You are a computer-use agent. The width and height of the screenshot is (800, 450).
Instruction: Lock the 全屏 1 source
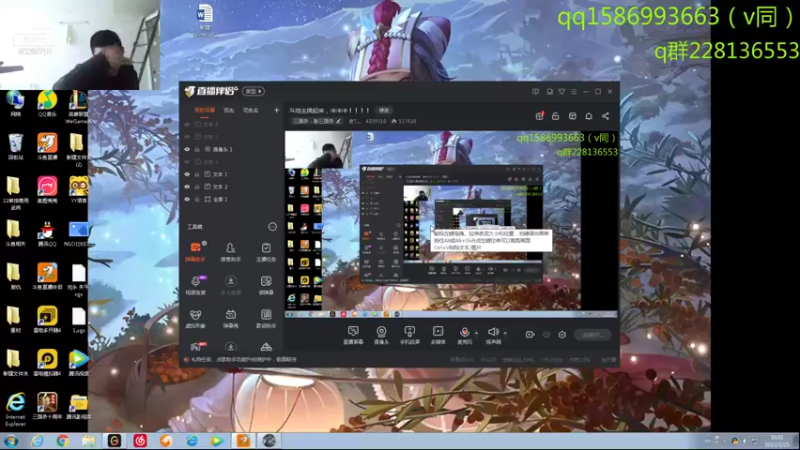tap(197, 199)
